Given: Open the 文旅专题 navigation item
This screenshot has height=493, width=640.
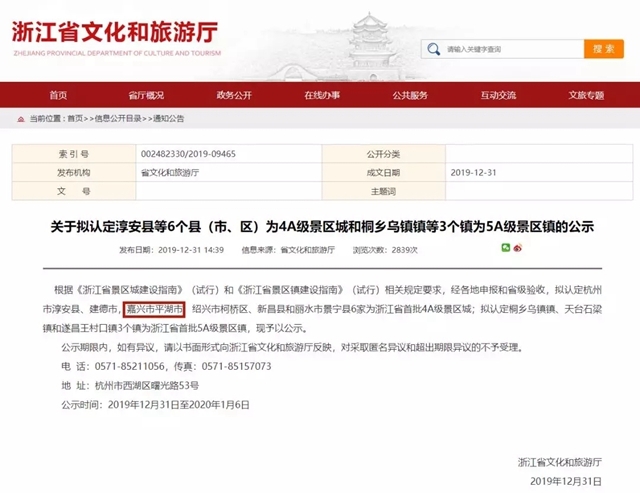Looking at the screenshot, I should pyautogui.click(x=585, y=95).
